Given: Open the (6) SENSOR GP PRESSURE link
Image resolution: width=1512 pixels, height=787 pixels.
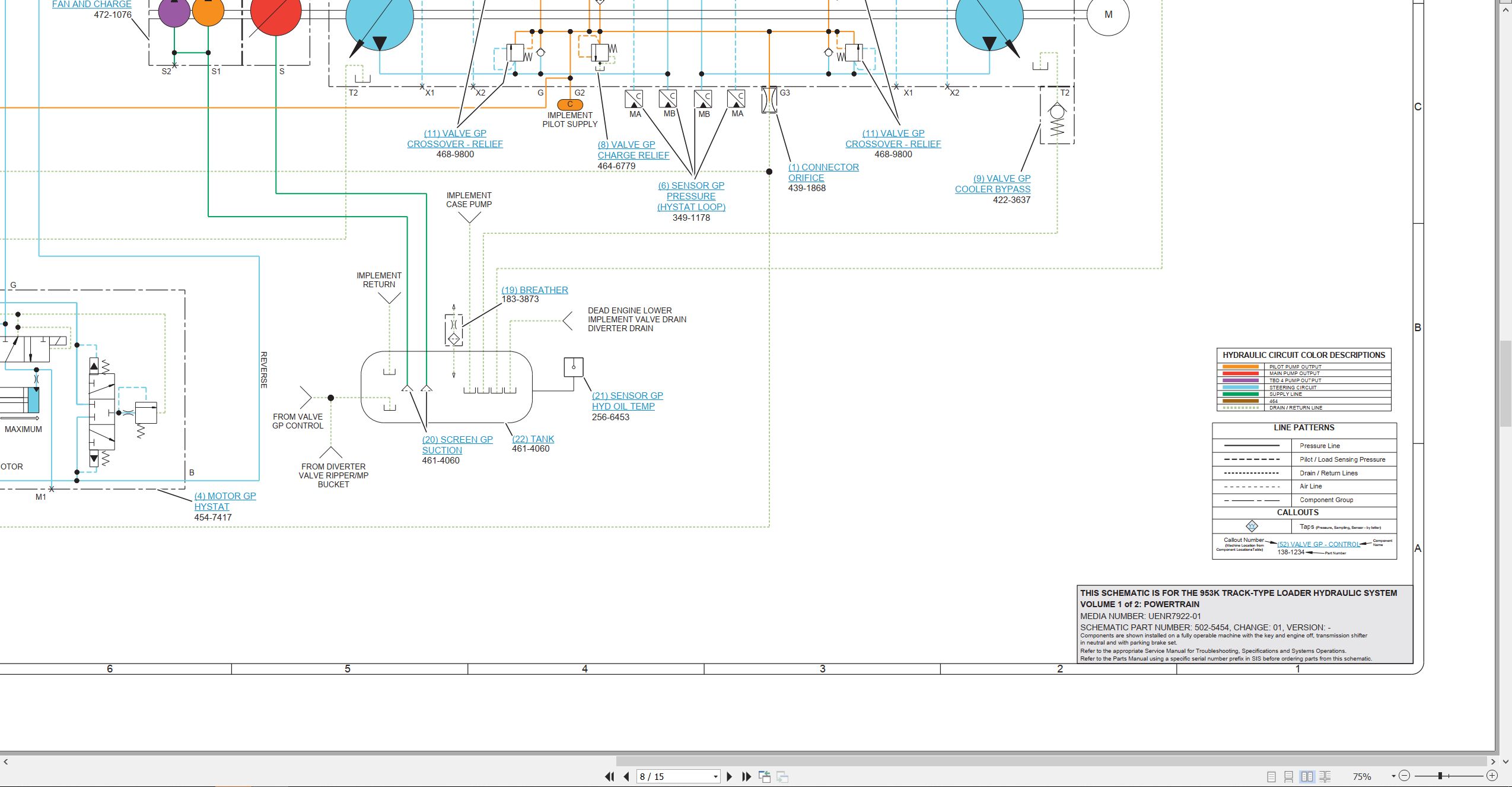Looking at the screenshot, I should click(x=691, y=196).
